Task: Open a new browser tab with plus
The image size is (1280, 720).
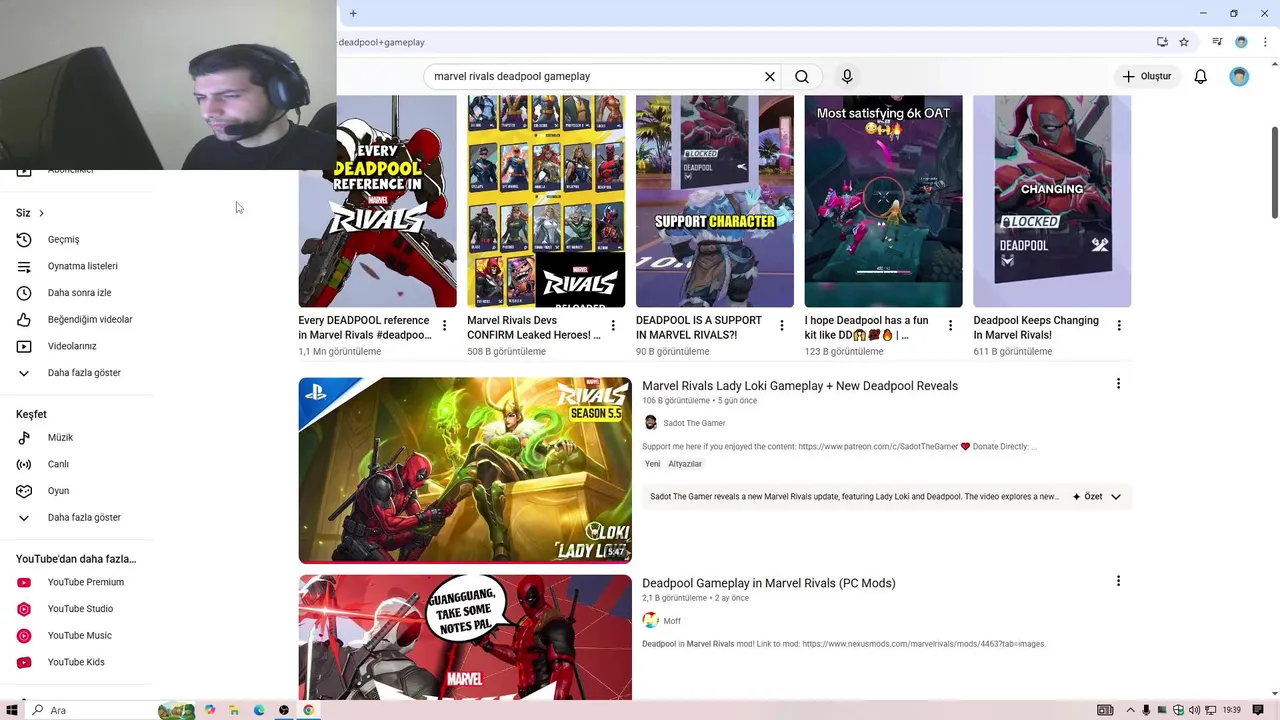Action: pyautogui.click(x=353, y=13)
